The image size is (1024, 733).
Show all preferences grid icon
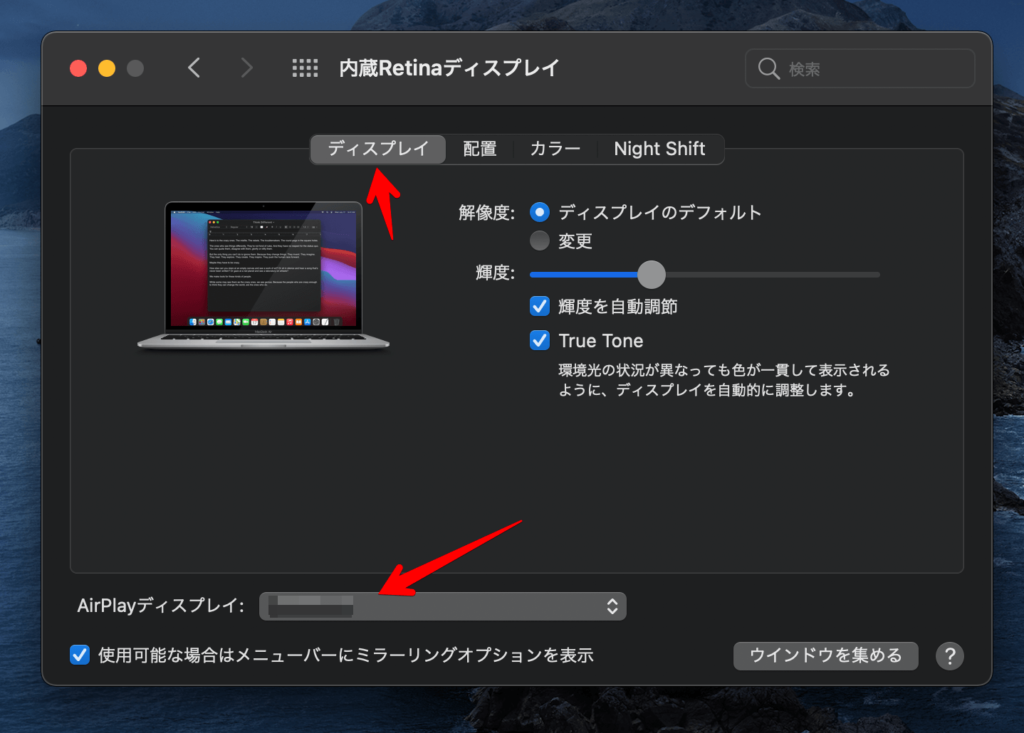click(305, 68)
